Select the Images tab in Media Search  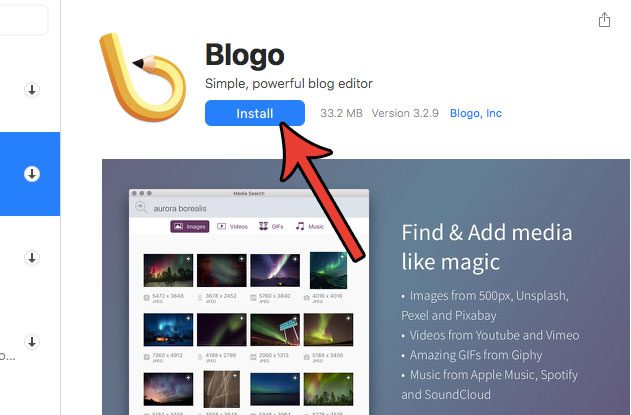190,227
